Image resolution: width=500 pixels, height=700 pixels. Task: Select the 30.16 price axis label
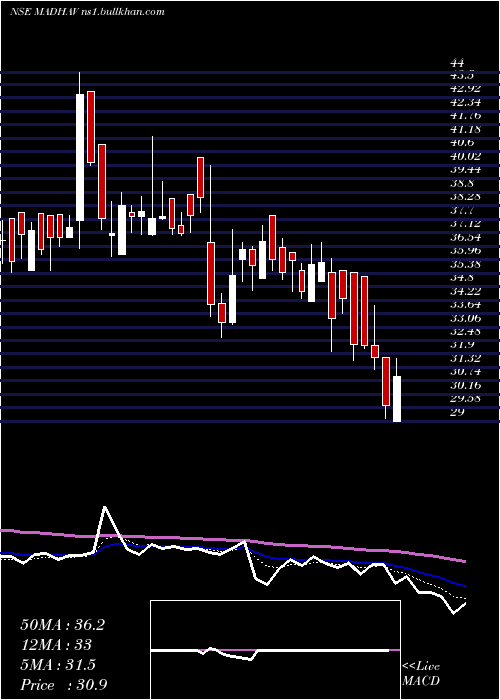tap(465, 385)
